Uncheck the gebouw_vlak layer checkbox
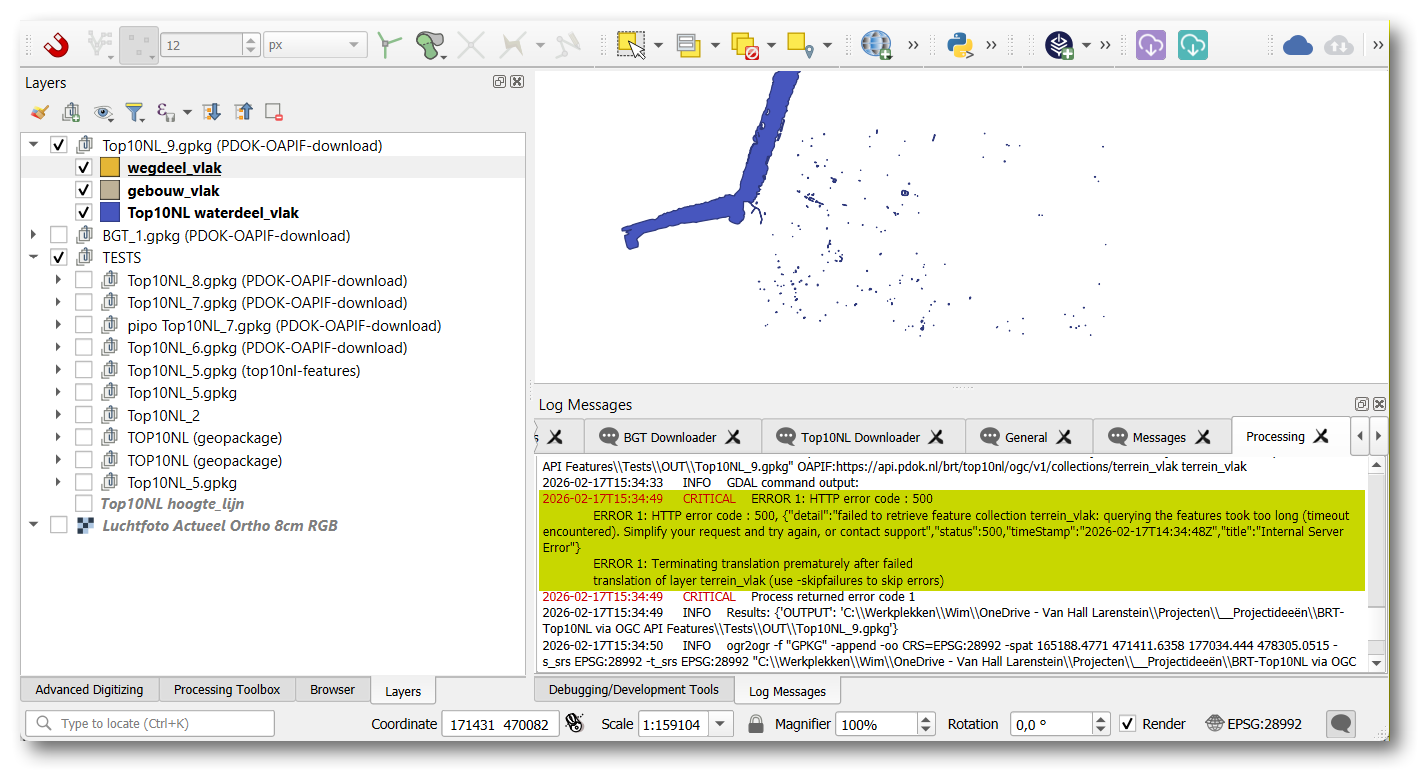Viewport: 1419px width, 771px height. [x=84, y=190]
